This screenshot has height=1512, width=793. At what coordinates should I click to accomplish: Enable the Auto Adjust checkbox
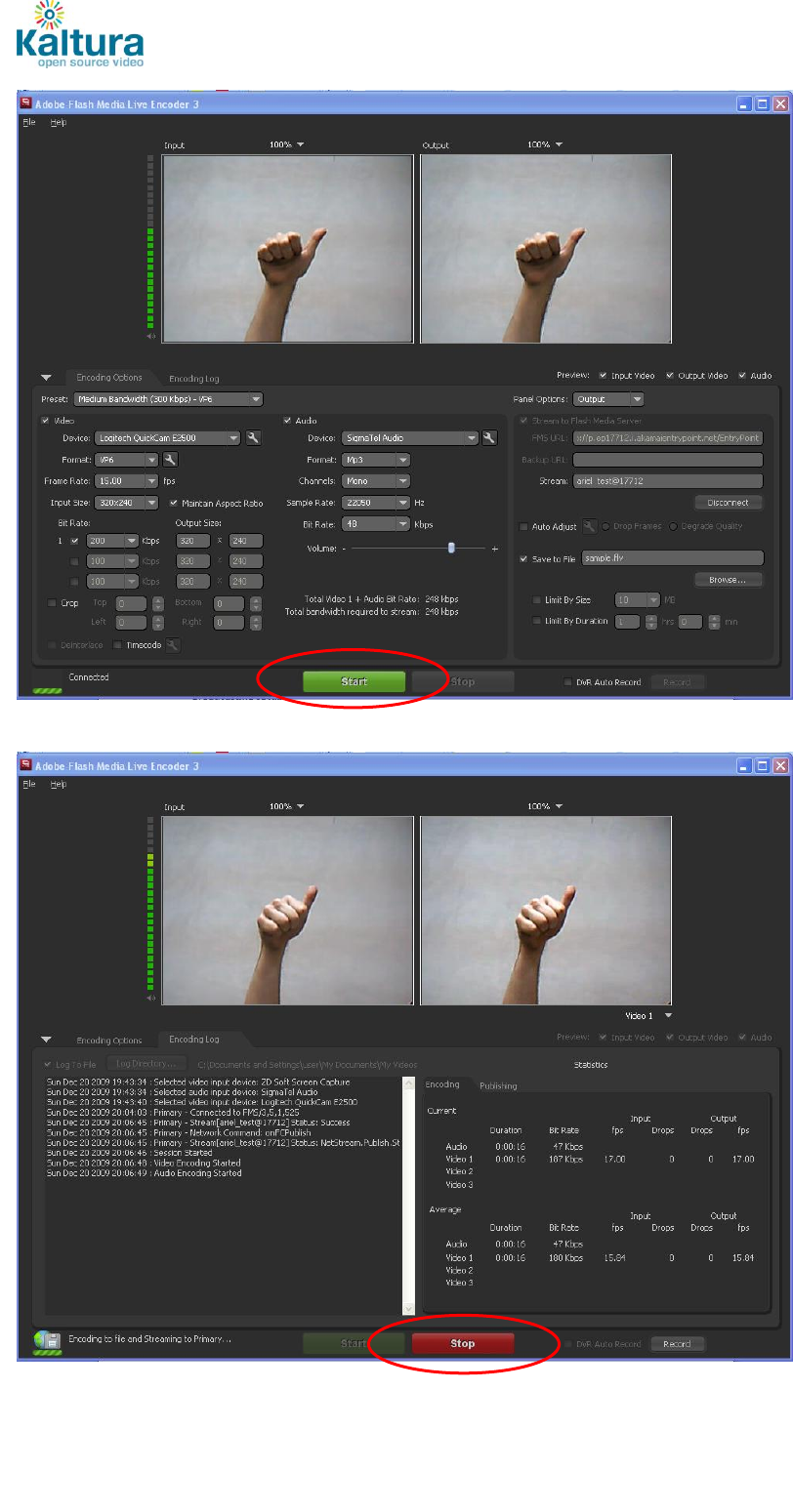tap(523, 527)
